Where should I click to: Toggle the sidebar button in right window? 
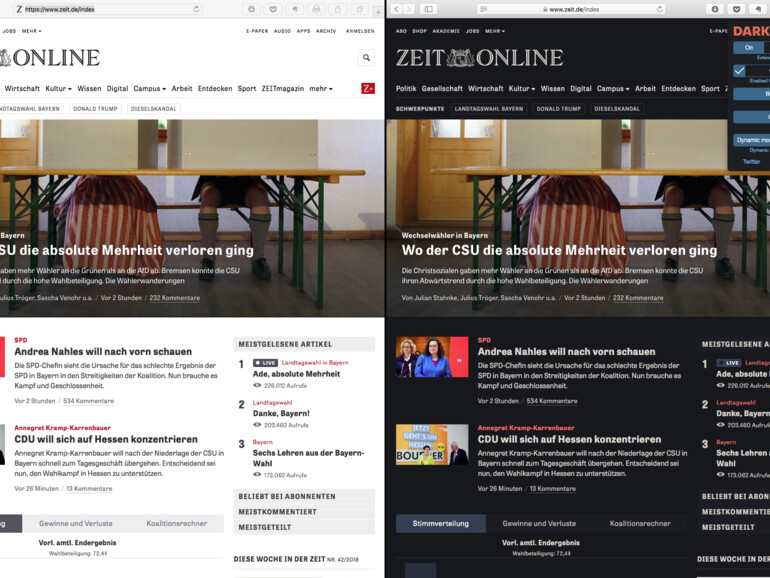tap(429, 9)
